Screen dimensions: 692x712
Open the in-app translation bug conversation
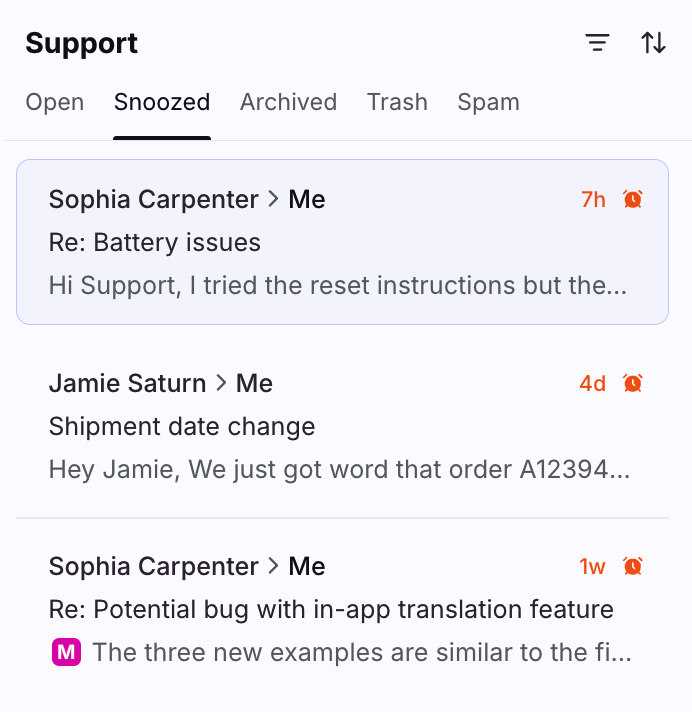(331, 609)
